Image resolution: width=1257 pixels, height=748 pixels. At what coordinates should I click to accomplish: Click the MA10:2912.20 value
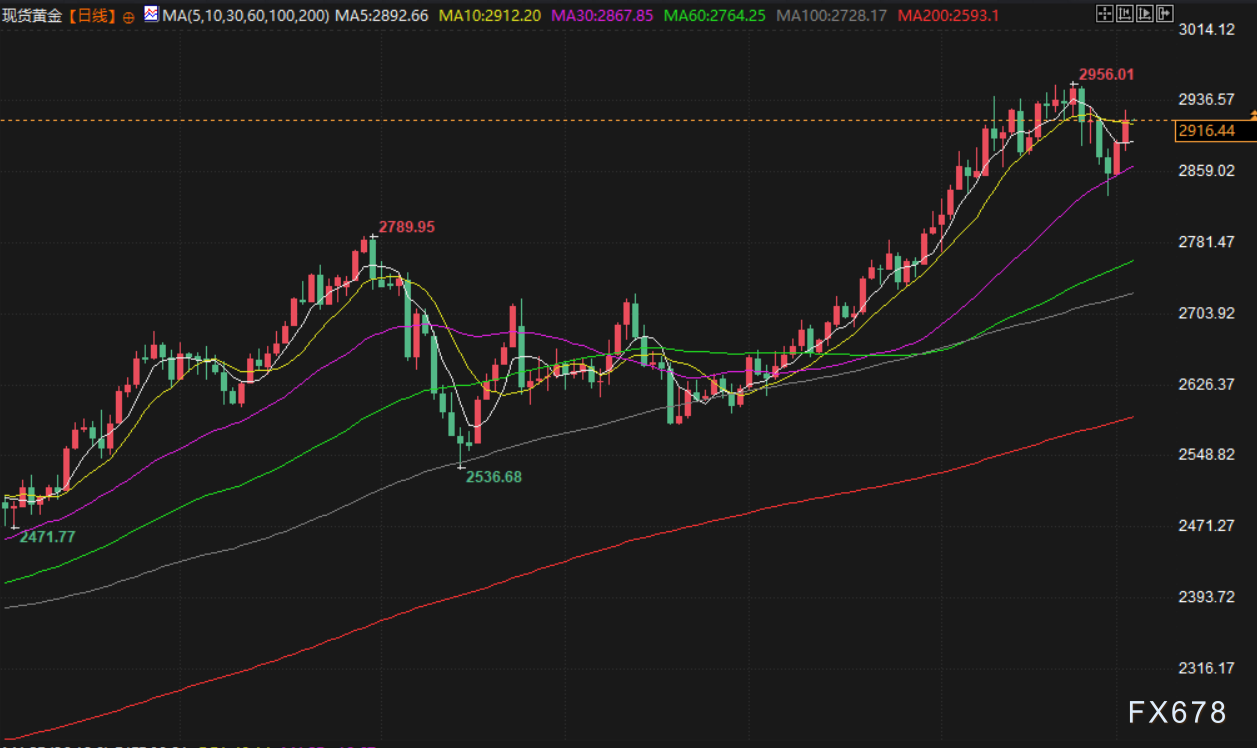point(490,16)
